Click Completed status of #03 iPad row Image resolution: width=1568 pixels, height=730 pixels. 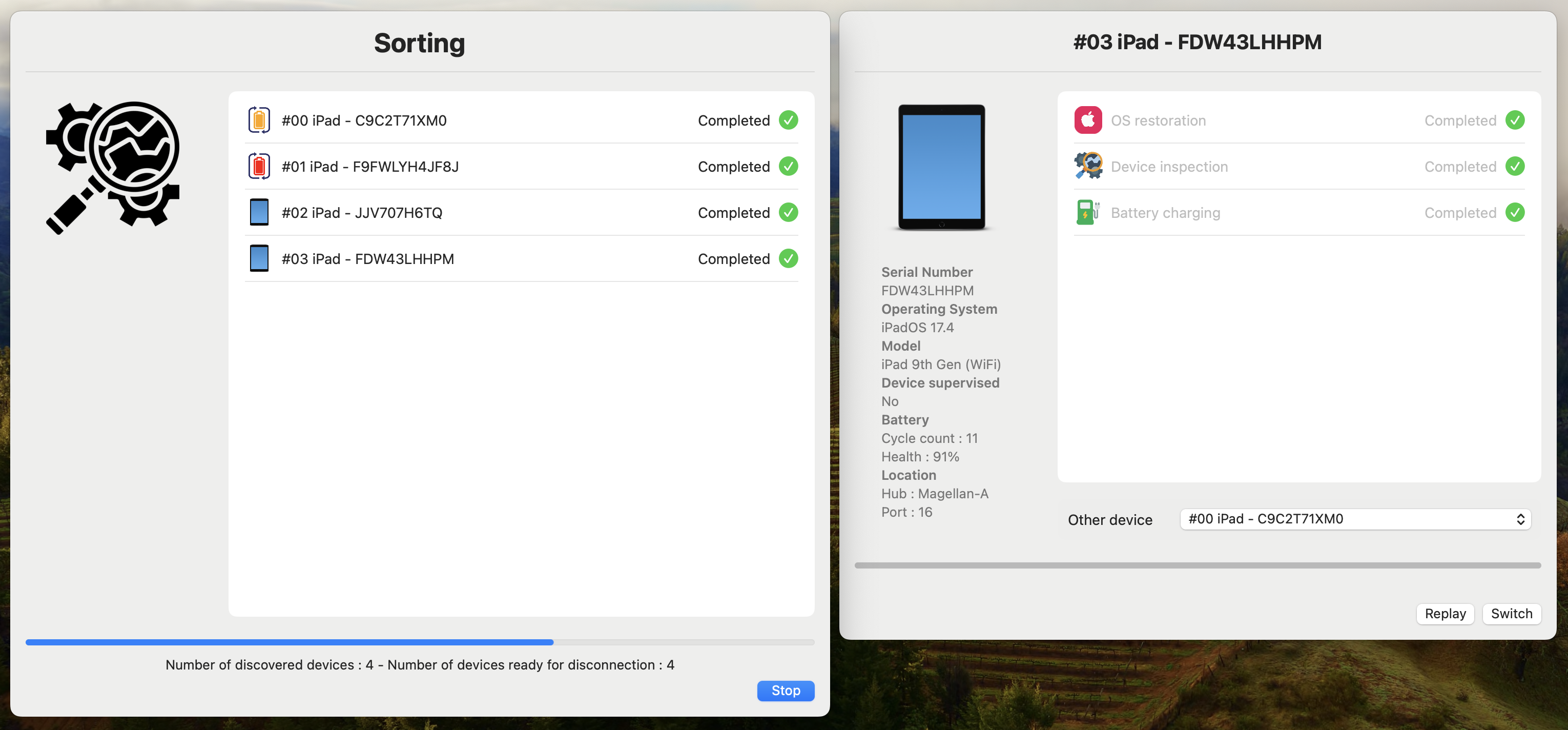pyautogui.click(x=733, y=259)
